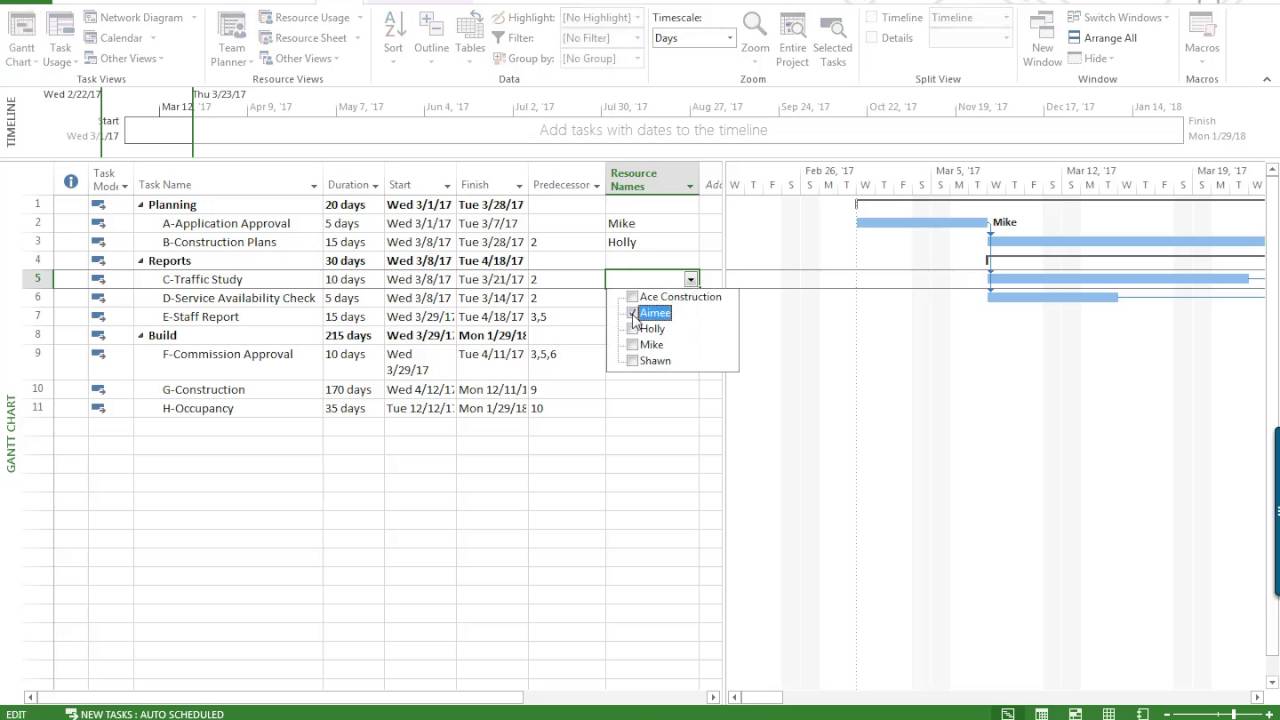
Task: Enable the Timeline checkbox in Split View
Action: coord(872,17)
